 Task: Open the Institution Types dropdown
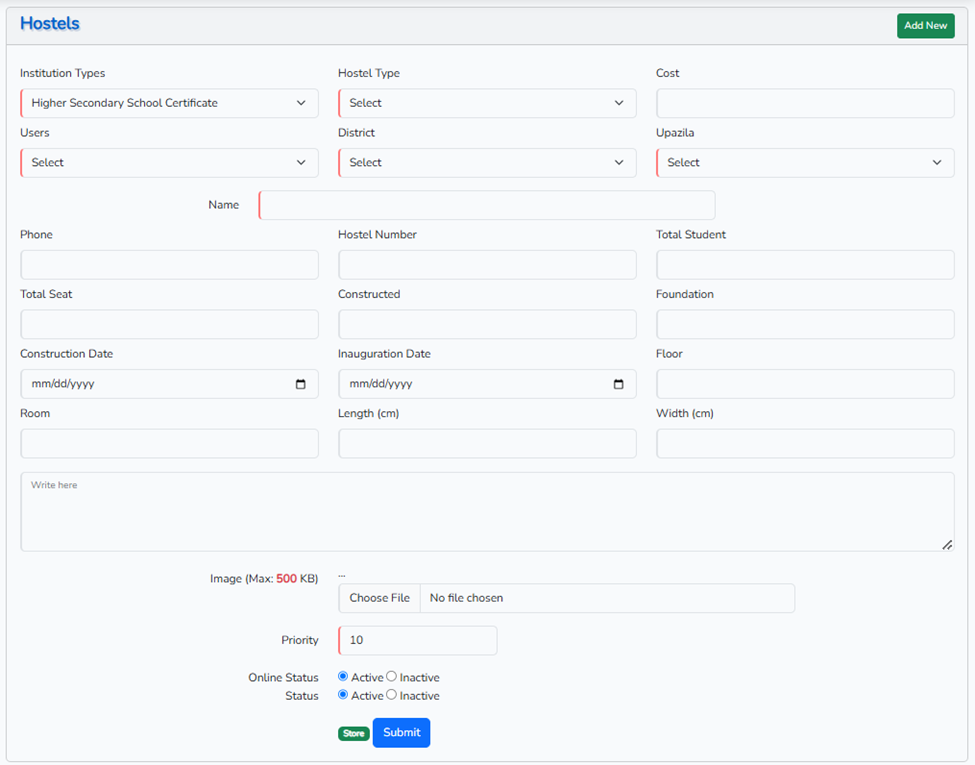[169, 103]
